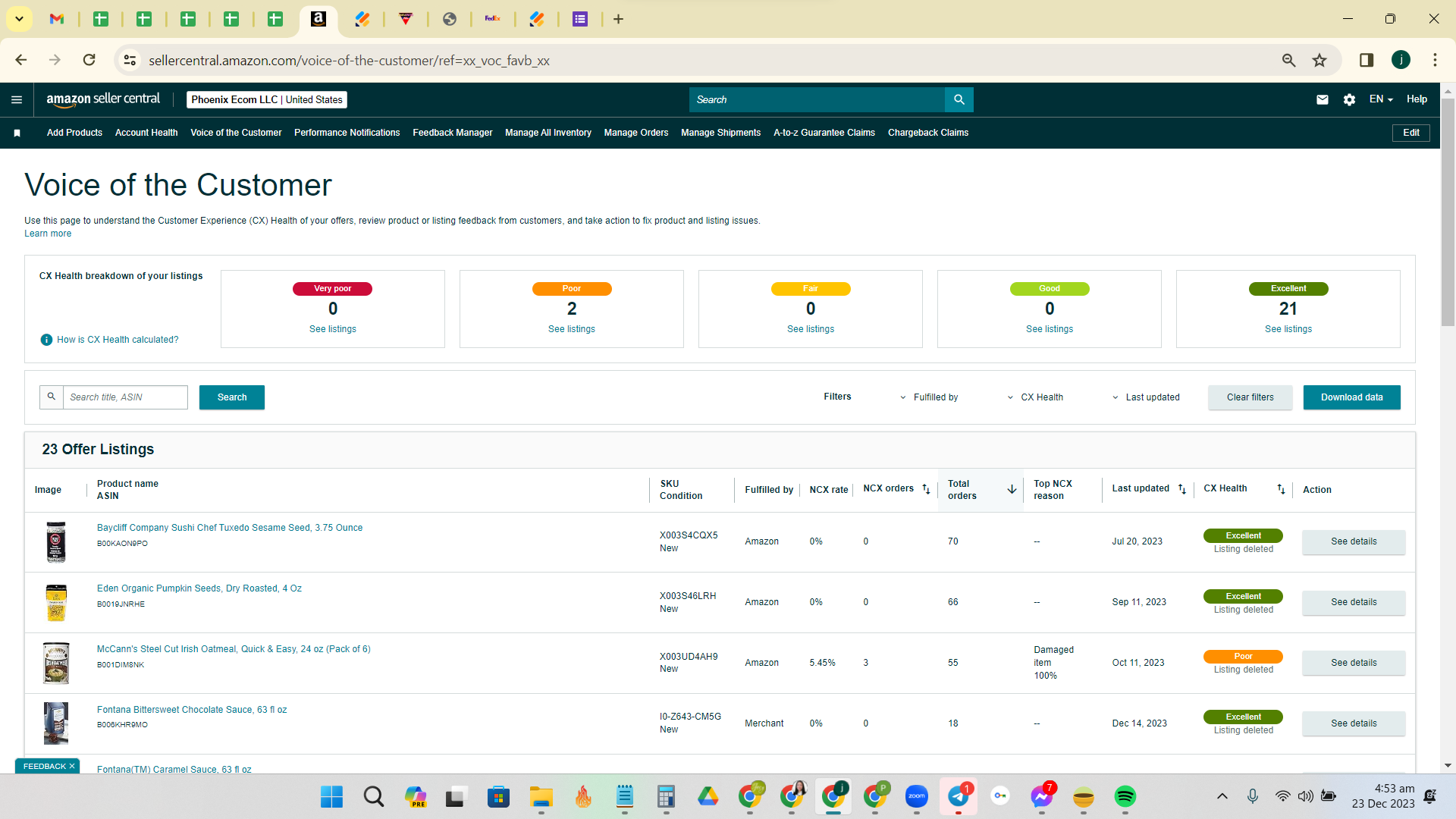Screen dimensions: 1456x819
Task: Click the Windows Start button
Action: coord(331,796)
